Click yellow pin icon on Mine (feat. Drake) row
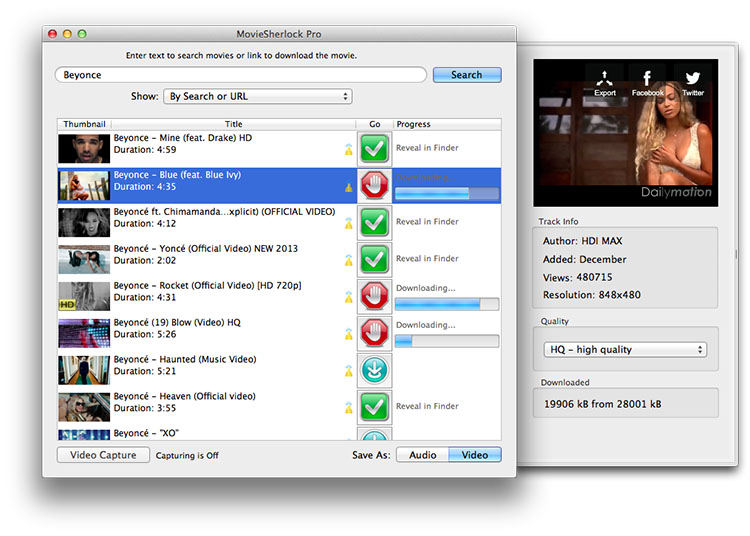Screen dimensions: 750x536 pyautogui.click(x=349, y=150)
